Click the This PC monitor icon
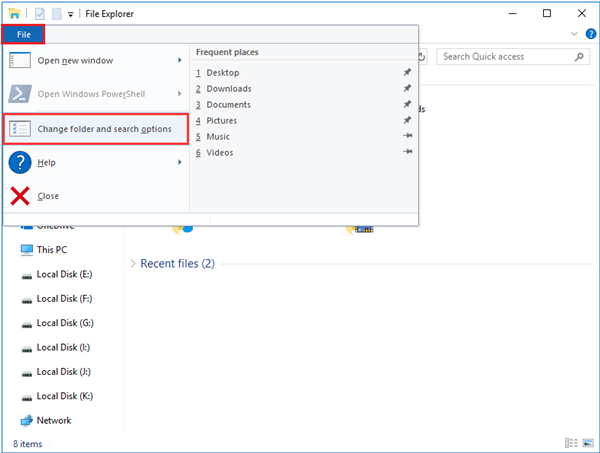The height and width of the screenshot is (453, 600). [x=26, y=250]
